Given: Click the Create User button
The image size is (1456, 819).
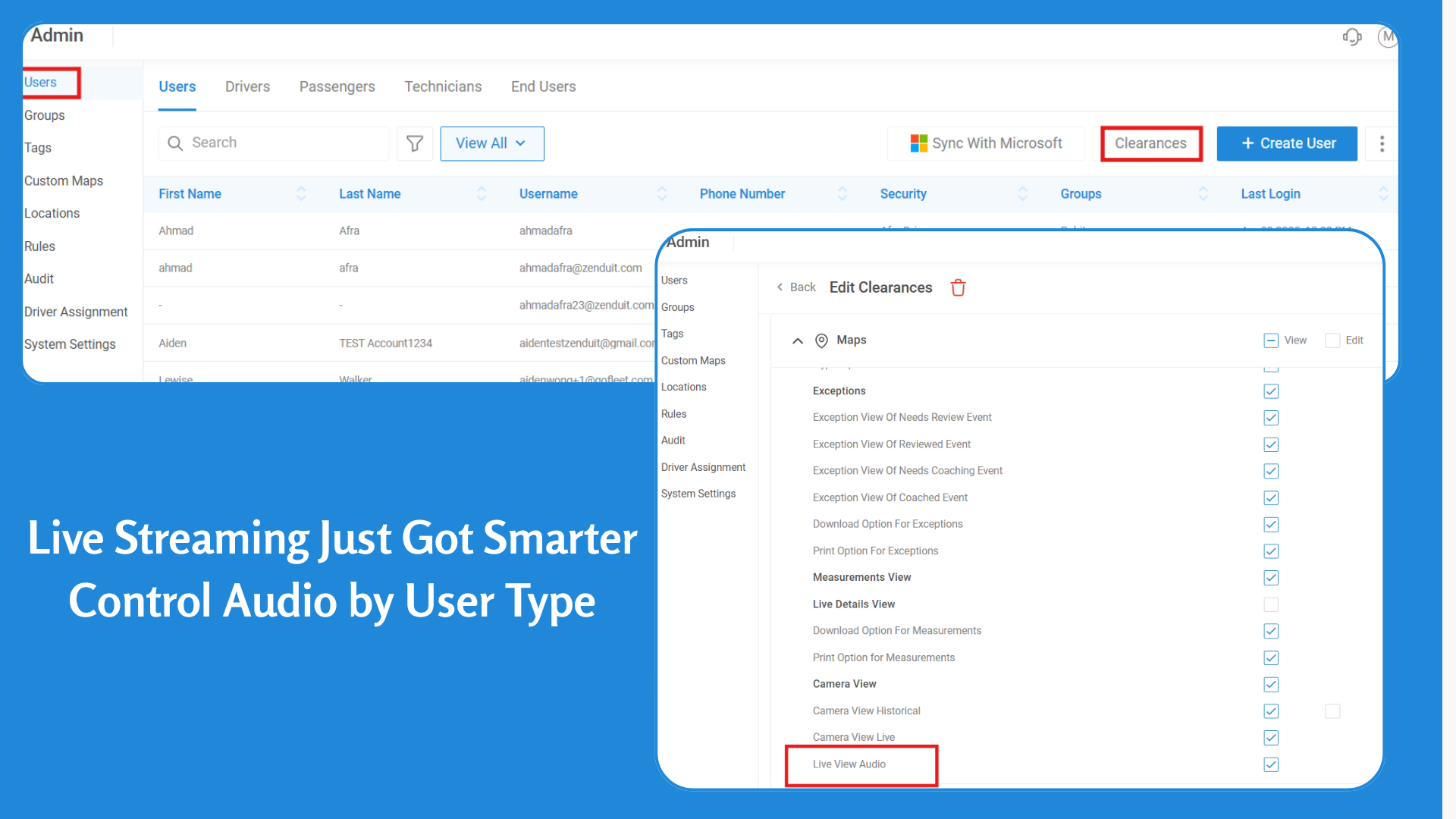Looking at the screenshot, I should pyautogui.click(x=1286, y=143).
